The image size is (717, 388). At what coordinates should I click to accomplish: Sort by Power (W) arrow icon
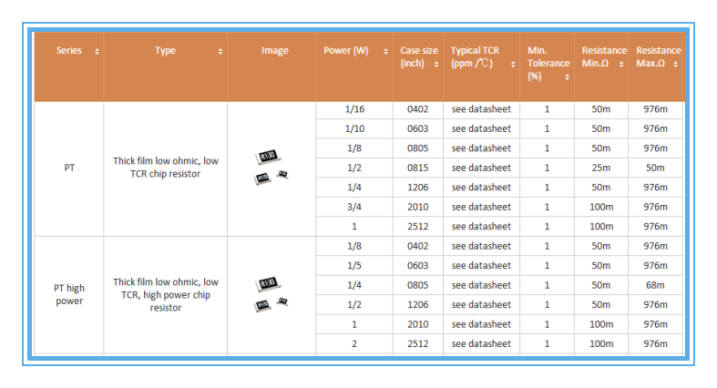point(386,52)
